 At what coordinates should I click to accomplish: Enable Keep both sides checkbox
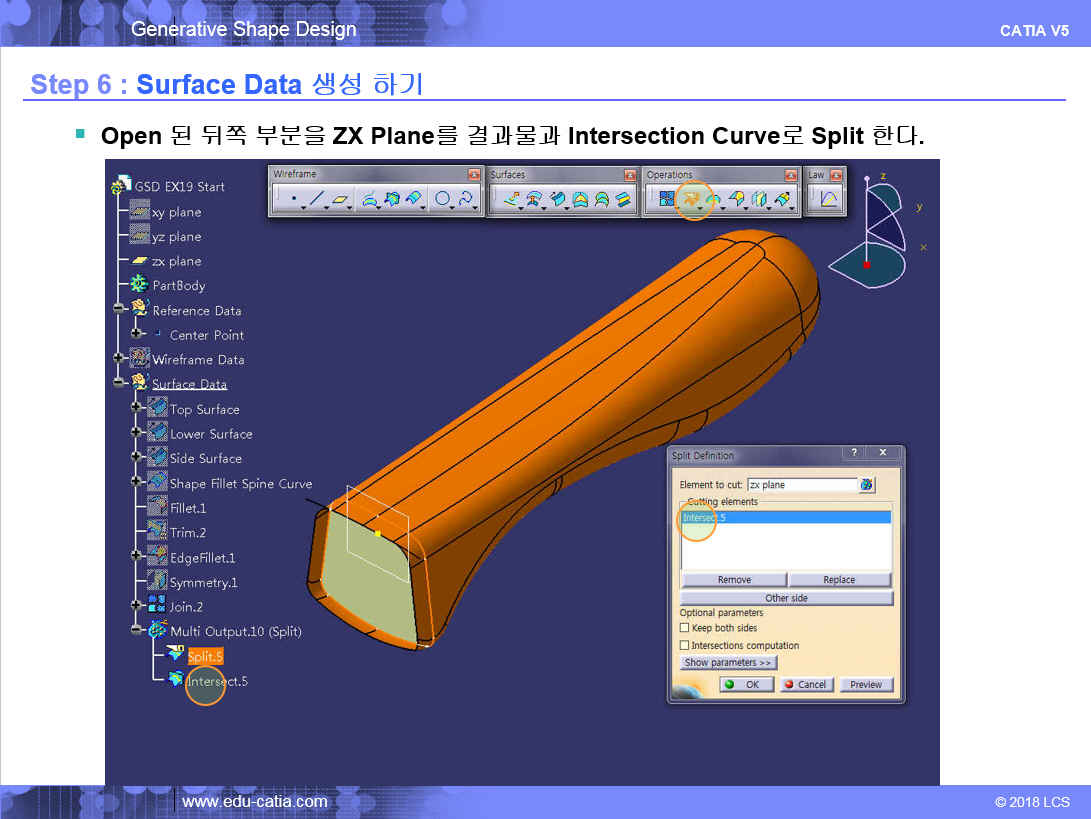(x=685, y=628)
